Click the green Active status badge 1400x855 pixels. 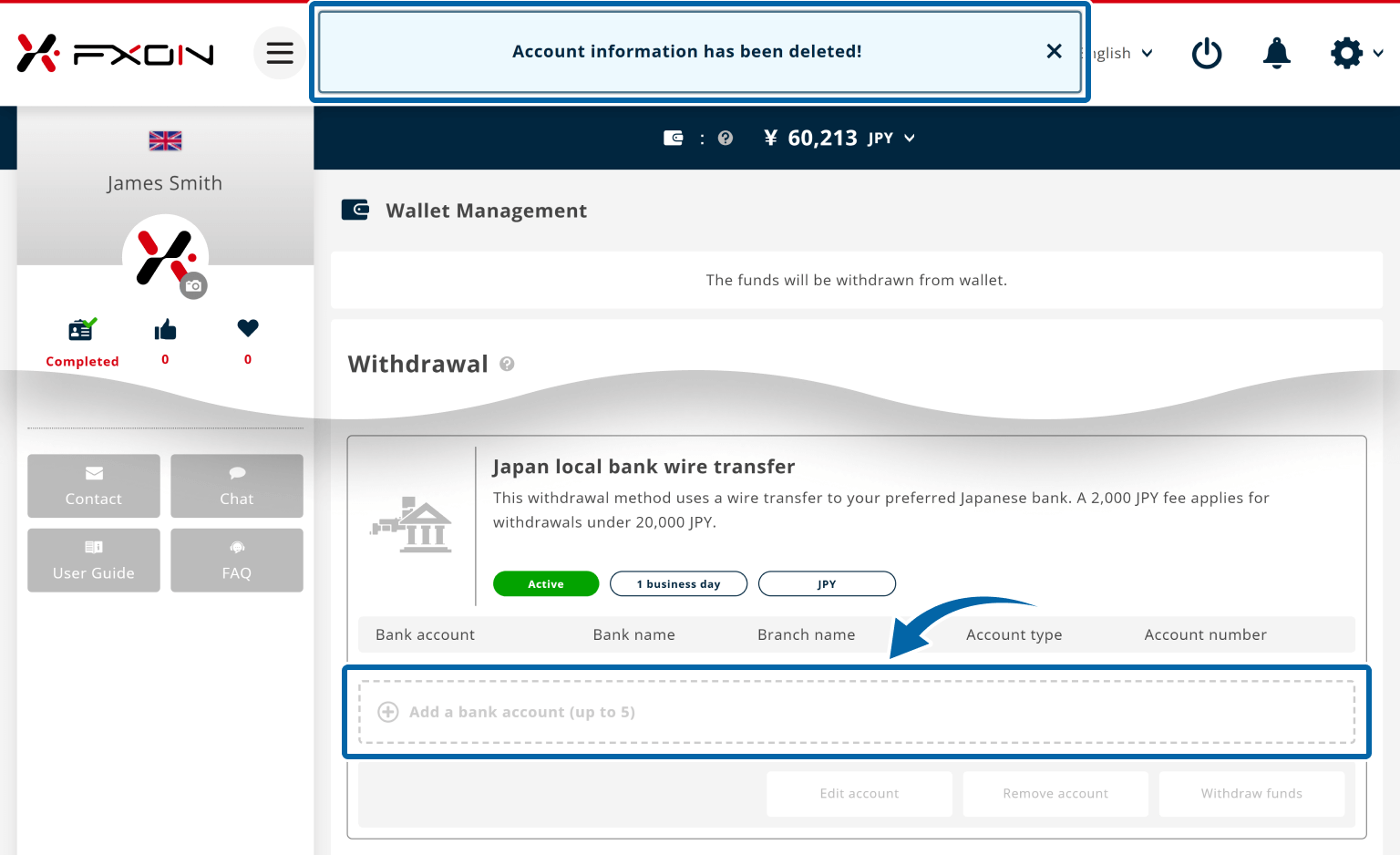546,583
